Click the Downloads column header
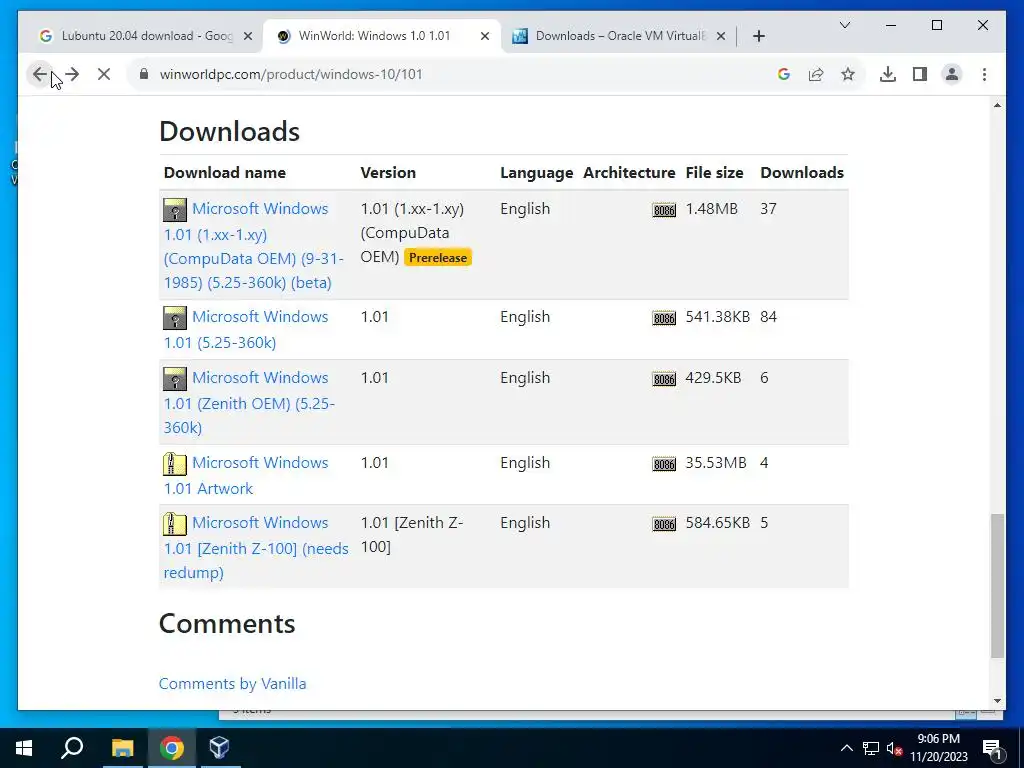This screenshot has width=1024, height=768. coord(802,172)
